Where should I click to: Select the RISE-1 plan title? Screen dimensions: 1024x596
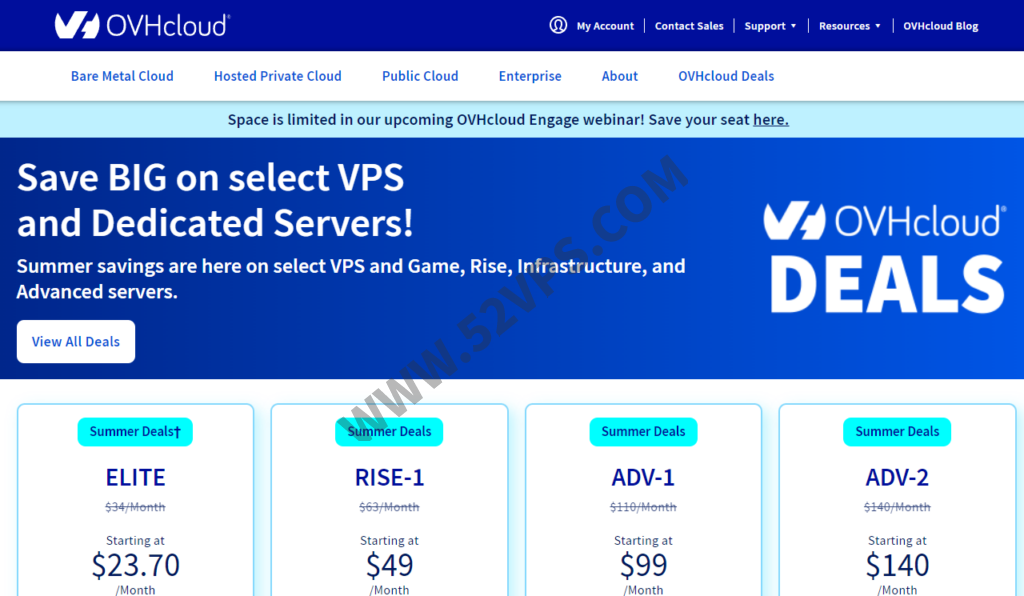point(389,478)
